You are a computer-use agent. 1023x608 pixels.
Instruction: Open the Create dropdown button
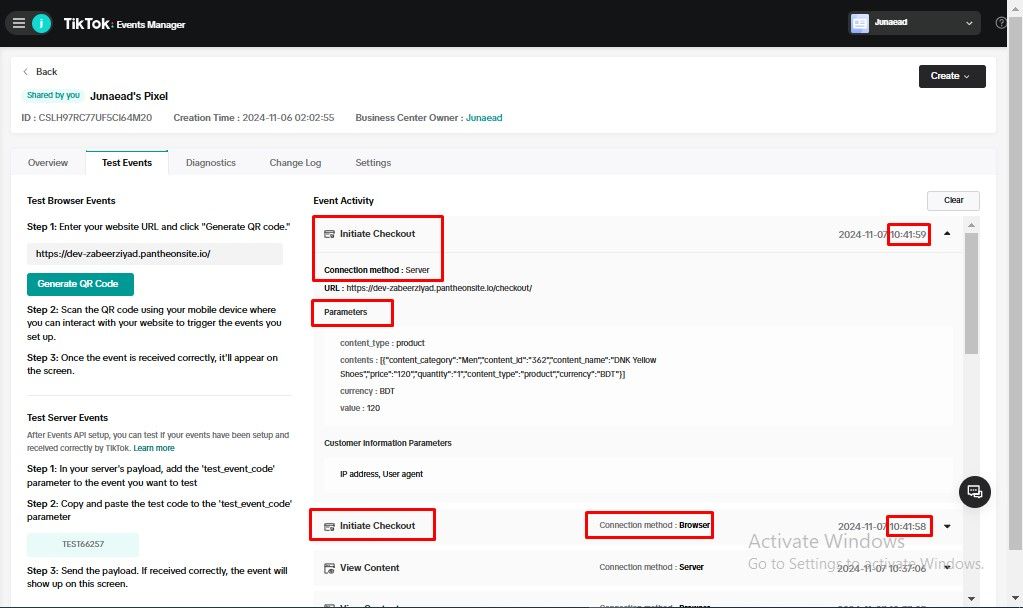tap(952, 76)
